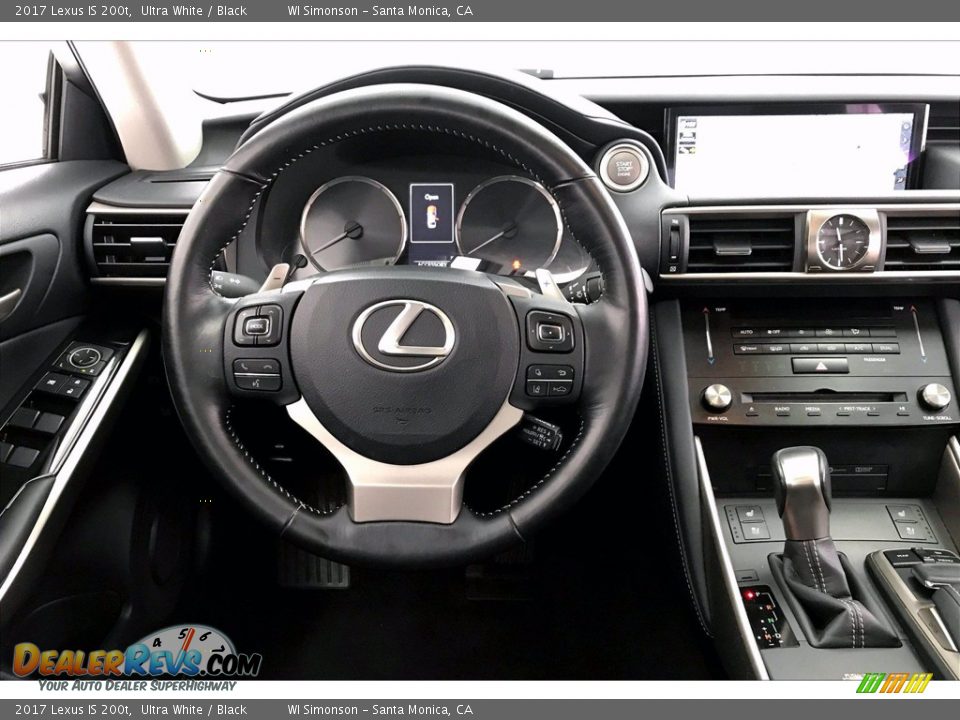Click the right speedometer gauge
Viewport: 960px width, 720px height.
click(509, 225)
